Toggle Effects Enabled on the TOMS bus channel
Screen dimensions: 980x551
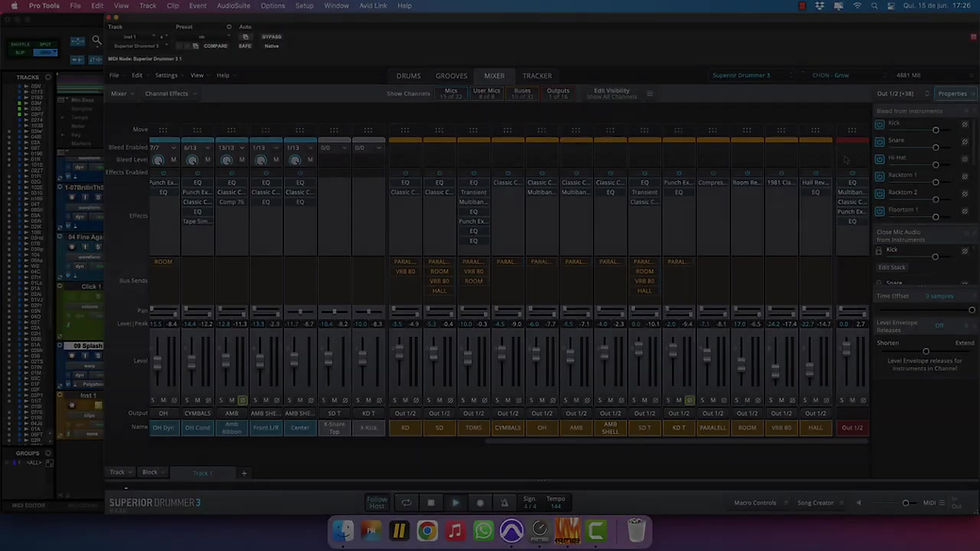[x=473, y=173]
